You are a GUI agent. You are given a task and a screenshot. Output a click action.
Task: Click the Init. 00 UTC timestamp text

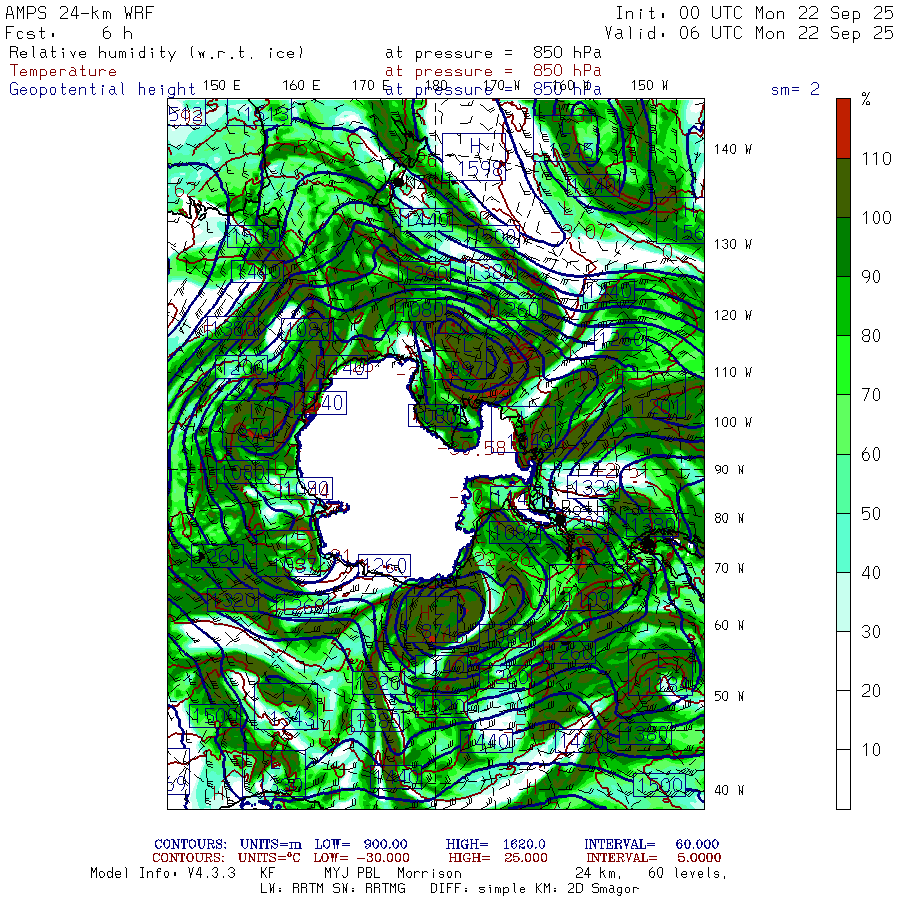click(x=754, y=13)
